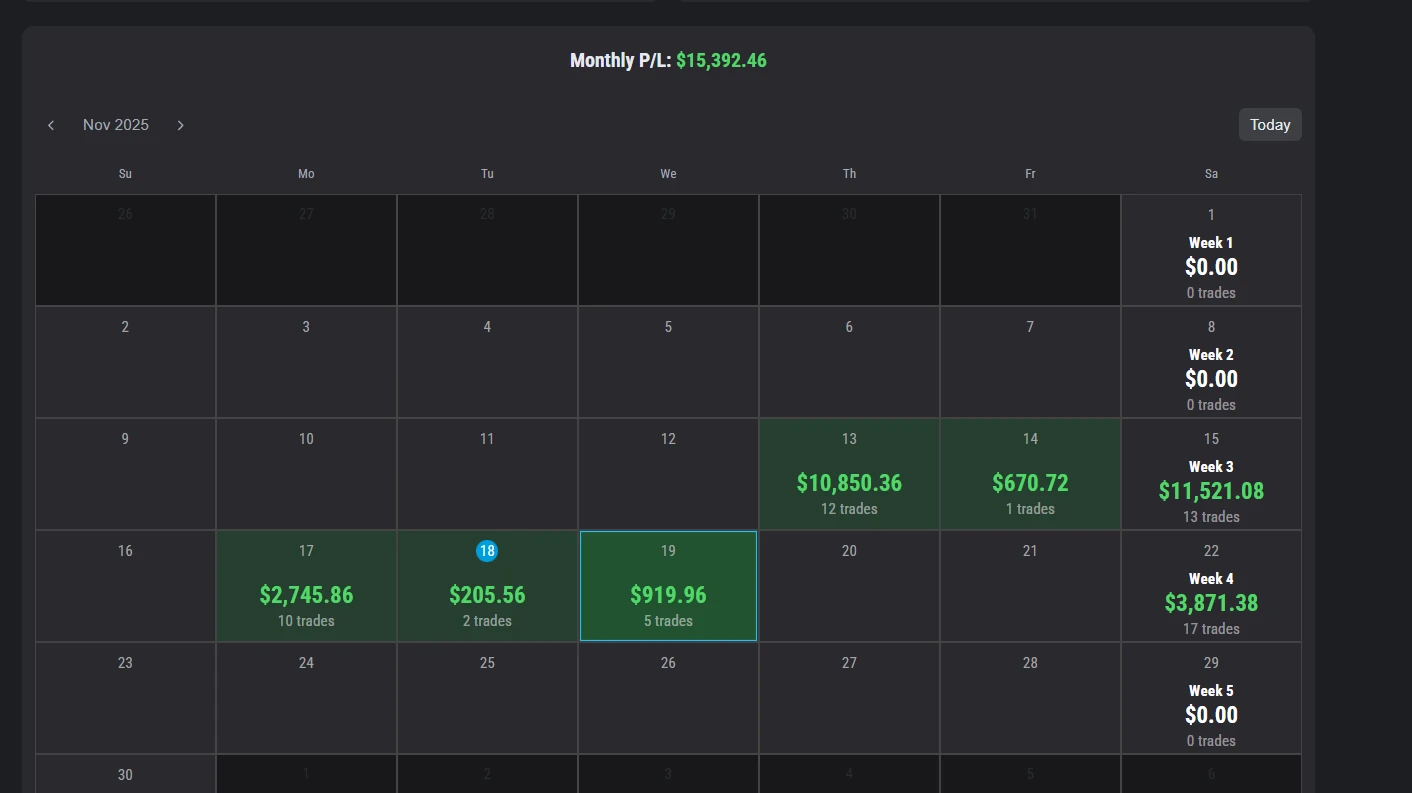
Task: Select the Week 2 summary cell
Action: [x=1211, y=362]
